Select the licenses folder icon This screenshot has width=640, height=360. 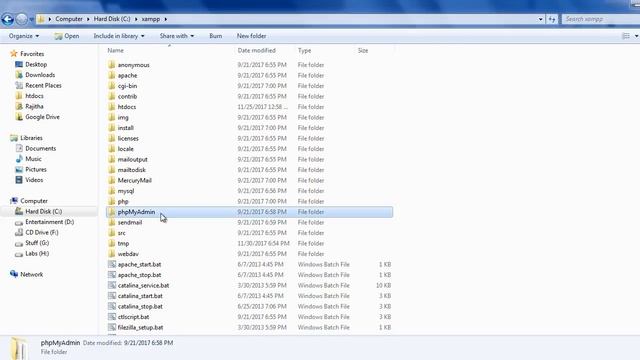pyautogui.click(x=112, y=138)
